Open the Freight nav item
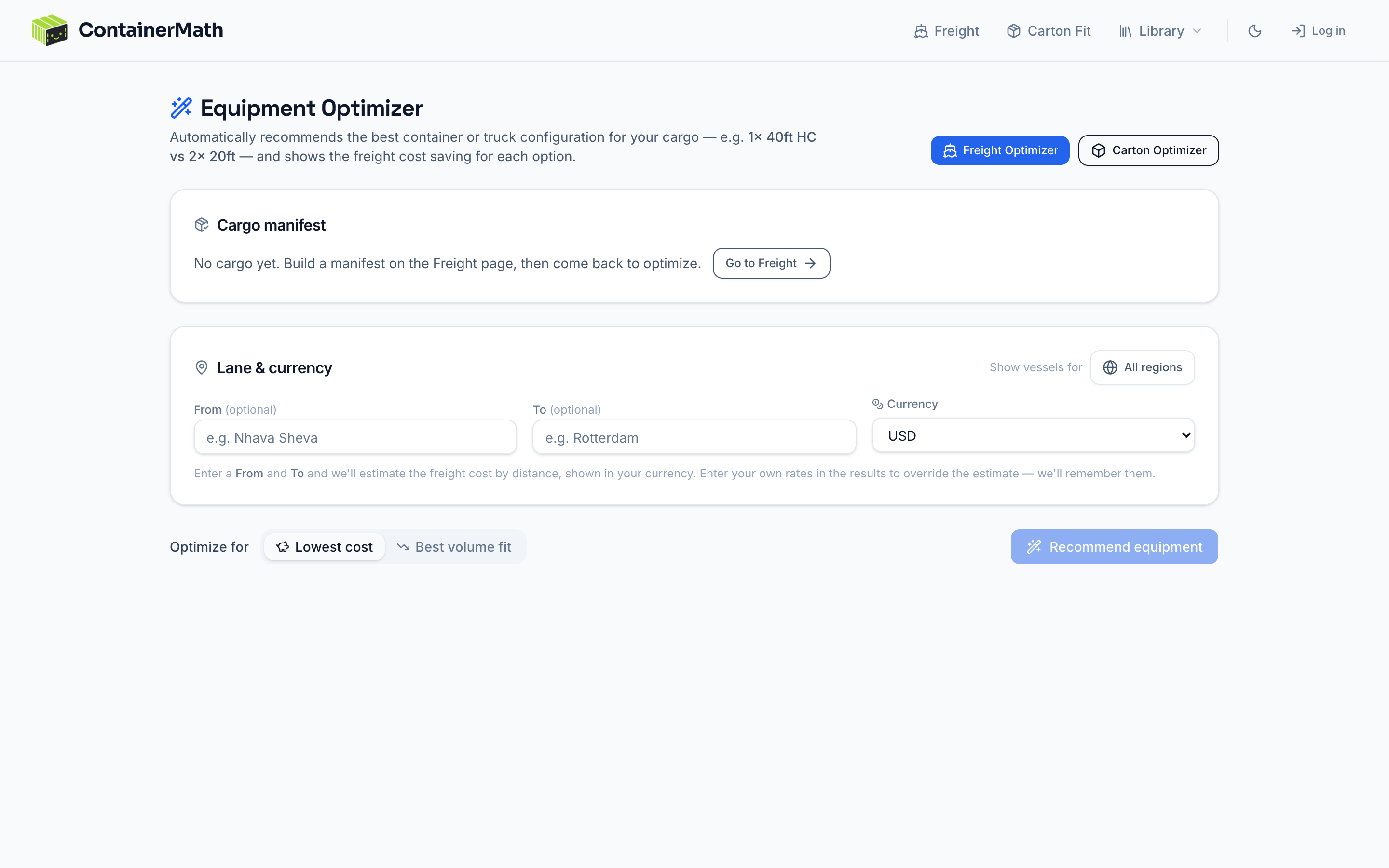 (x=946, y=31)
